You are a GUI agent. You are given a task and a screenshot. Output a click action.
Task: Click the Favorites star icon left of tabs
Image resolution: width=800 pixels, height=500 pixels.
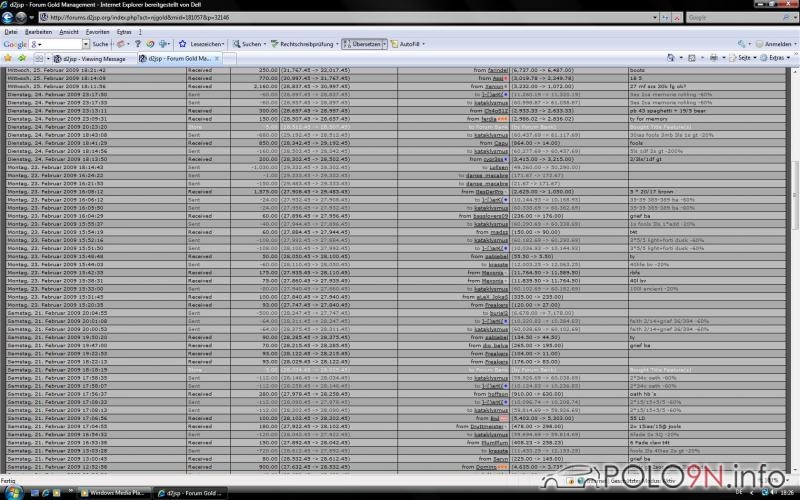coord(9,59)
